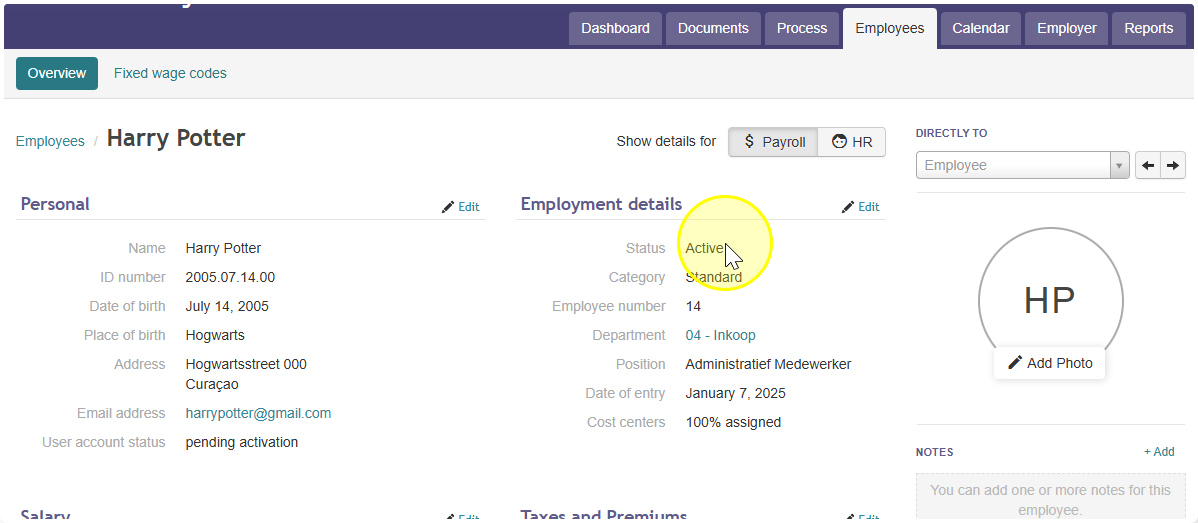Go to next employee with right arrow

coord(1174,165)
